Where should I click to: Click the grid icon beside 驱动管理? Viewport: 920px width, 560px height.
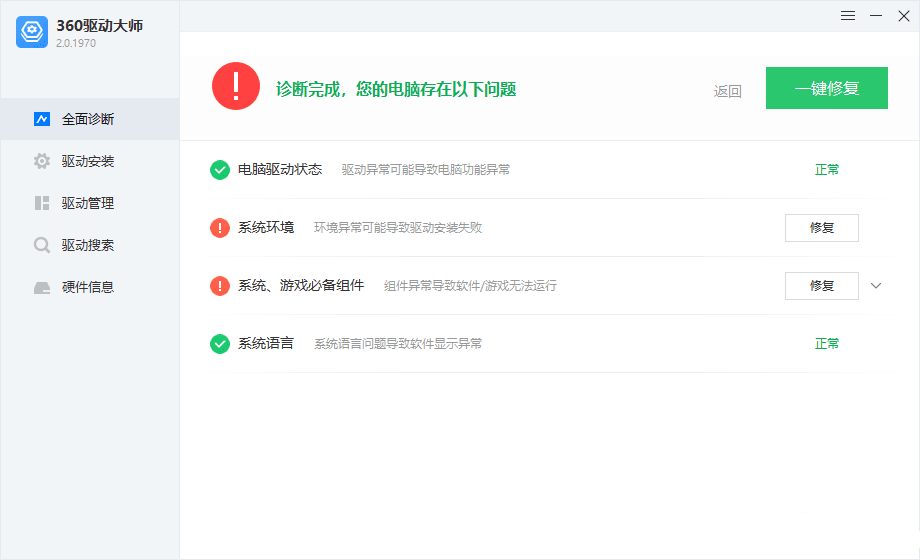pos(42,203)
